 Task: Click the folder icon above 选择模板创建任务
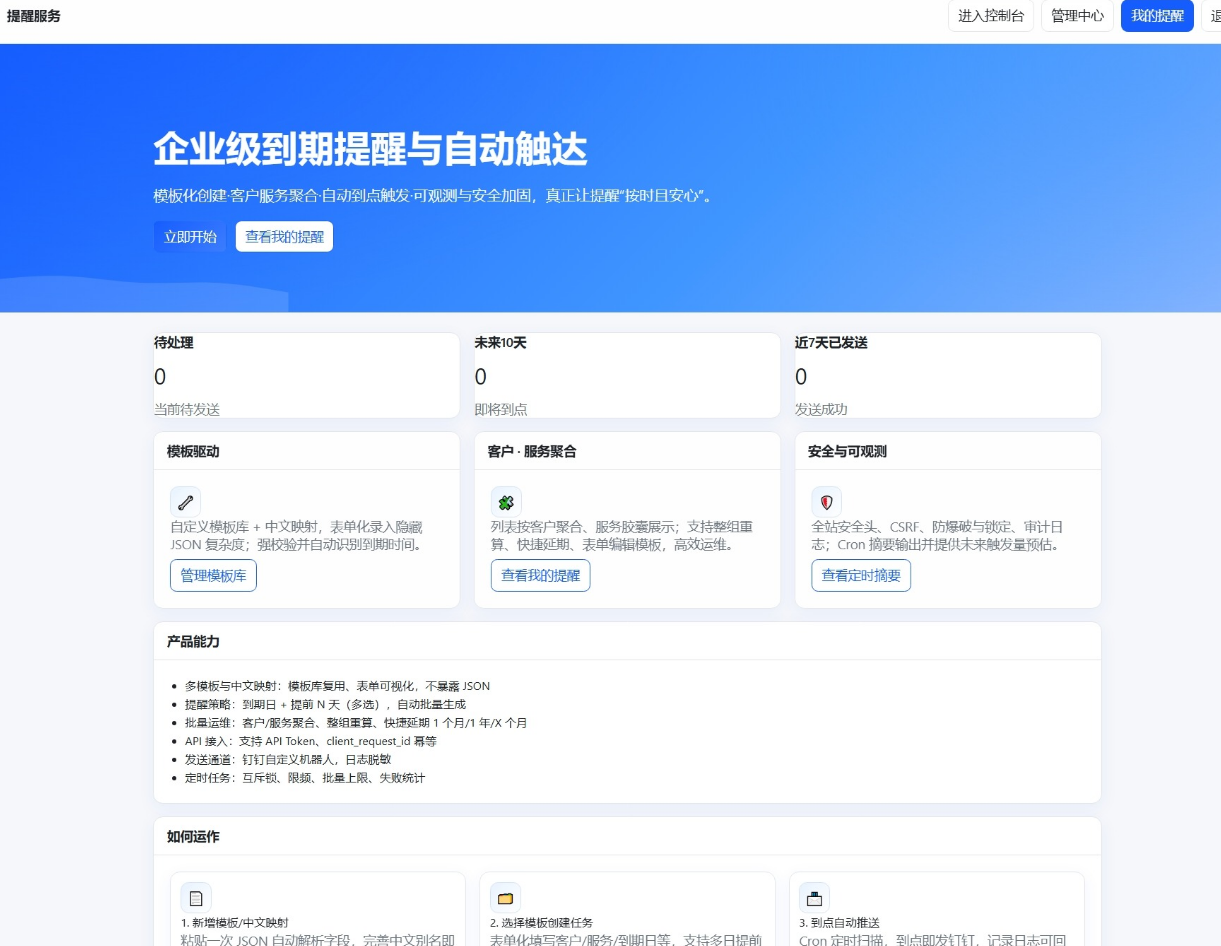pos(505,898)
